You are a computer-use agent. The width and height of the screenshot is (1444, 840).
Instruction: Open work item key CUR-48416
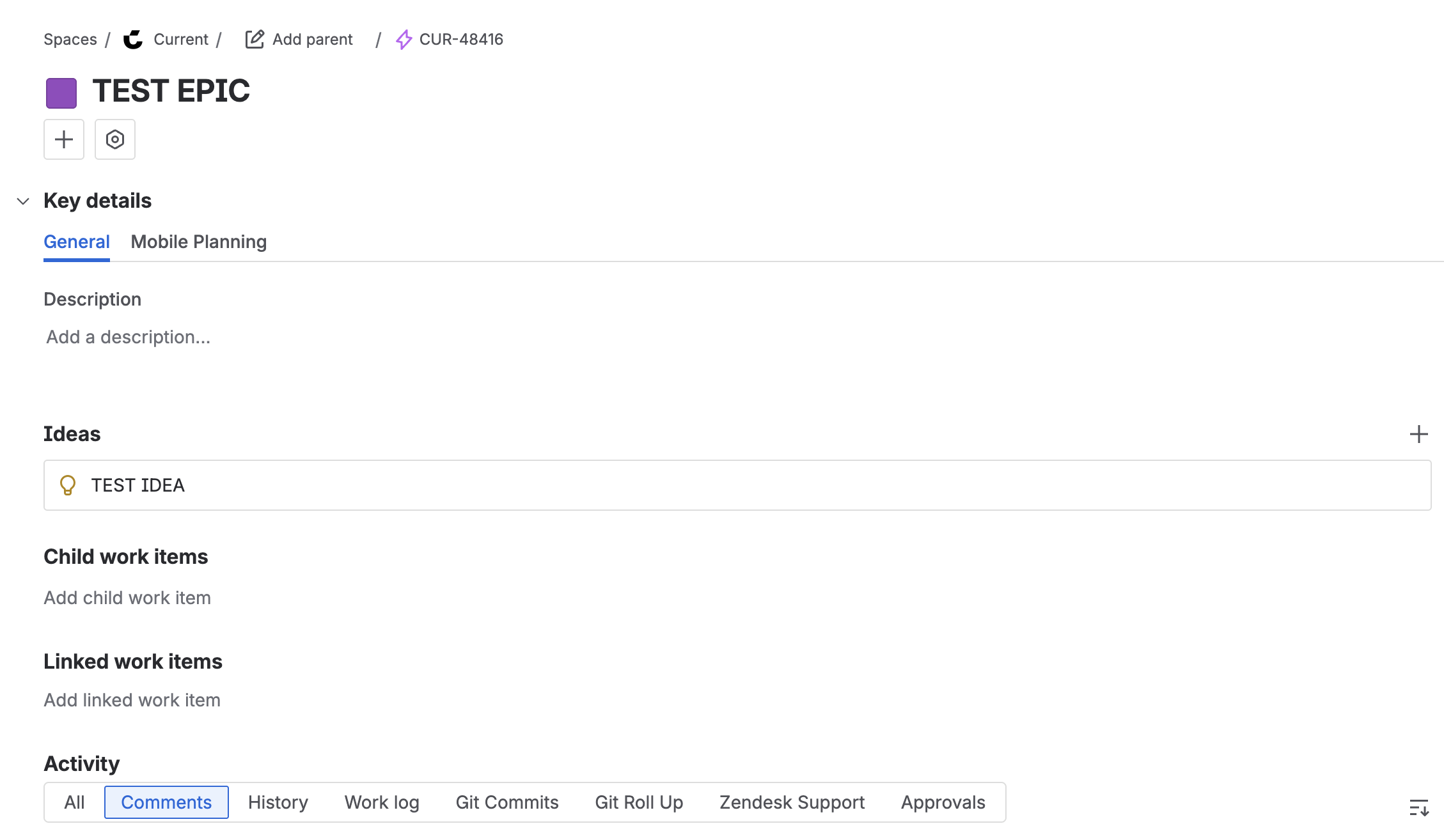pyautogui.click(x=461, y=40)
